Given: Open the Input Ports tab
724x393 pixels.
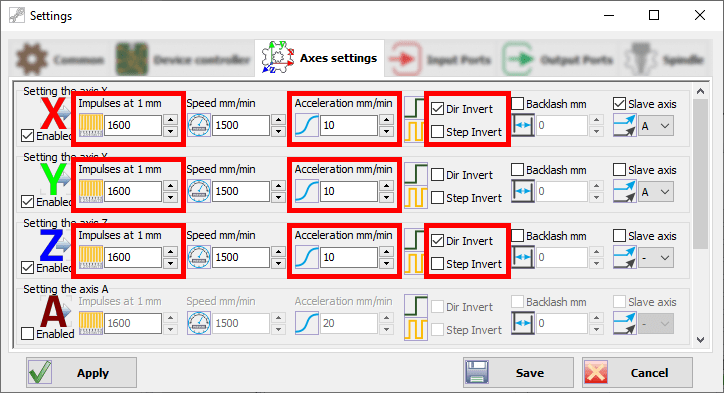Looking at the screenshot, I should [440, 59].
